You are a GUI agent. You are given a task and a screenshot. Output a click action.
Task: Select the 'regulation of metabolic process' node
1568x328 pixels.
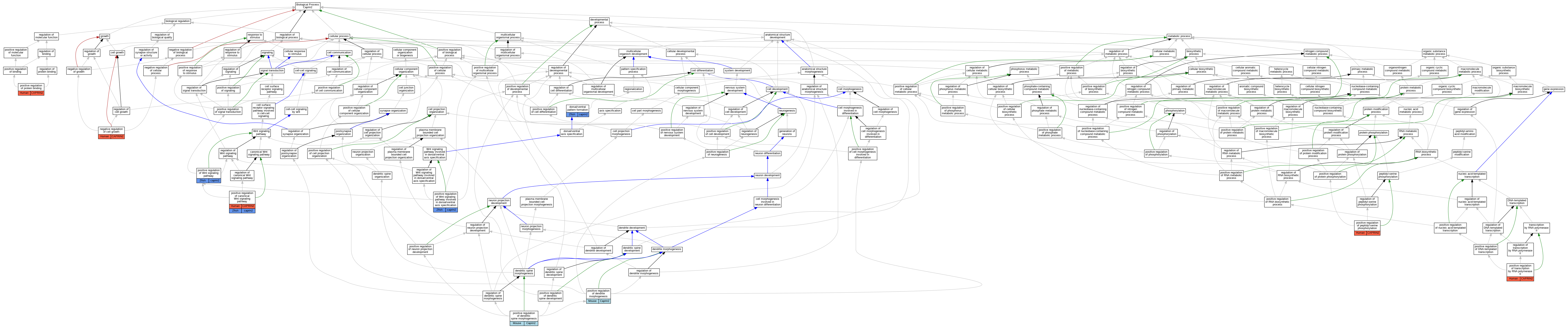click(1116, 53)
